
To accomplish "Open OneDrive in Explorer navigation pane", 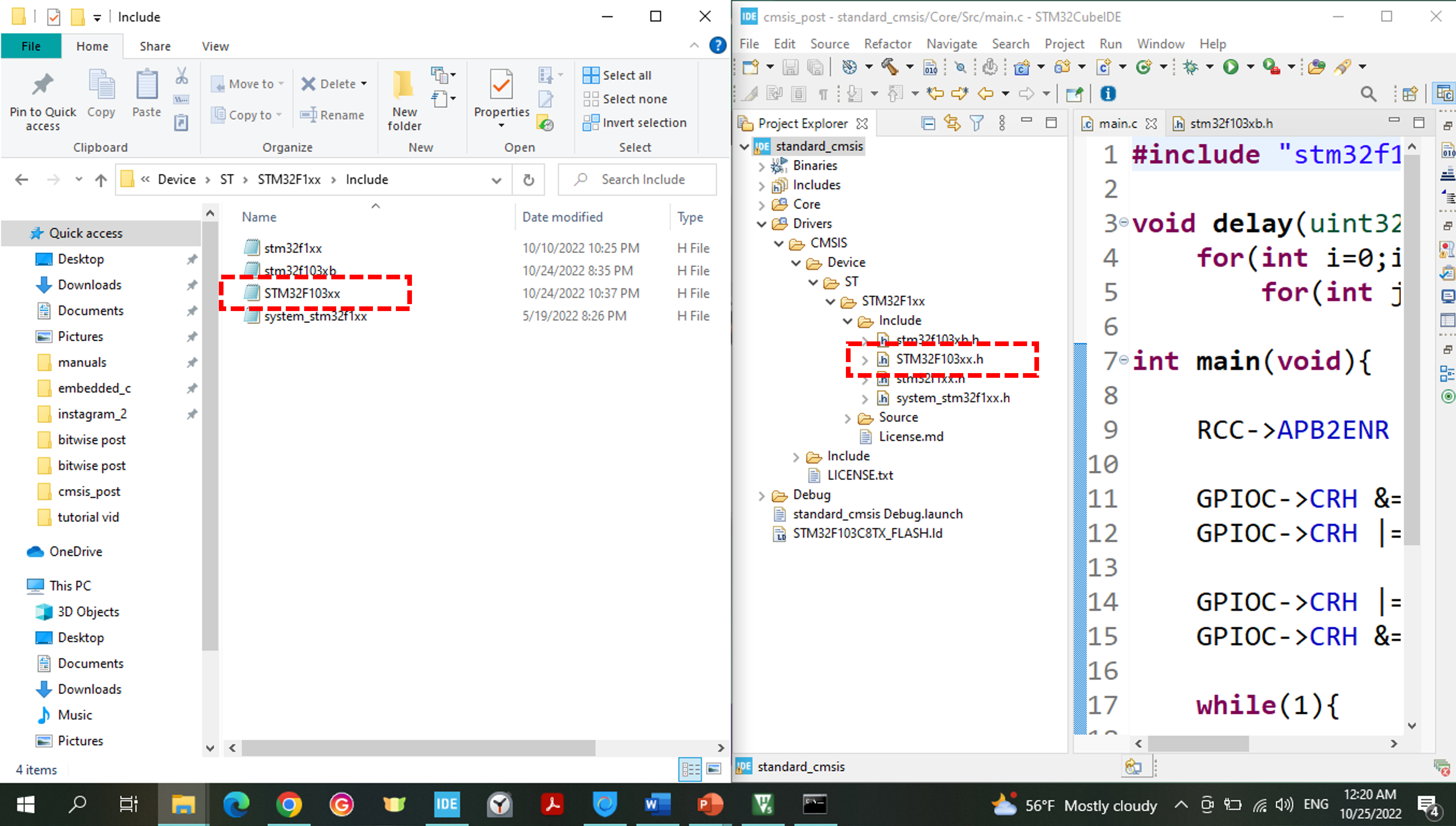I will (75, 551).
